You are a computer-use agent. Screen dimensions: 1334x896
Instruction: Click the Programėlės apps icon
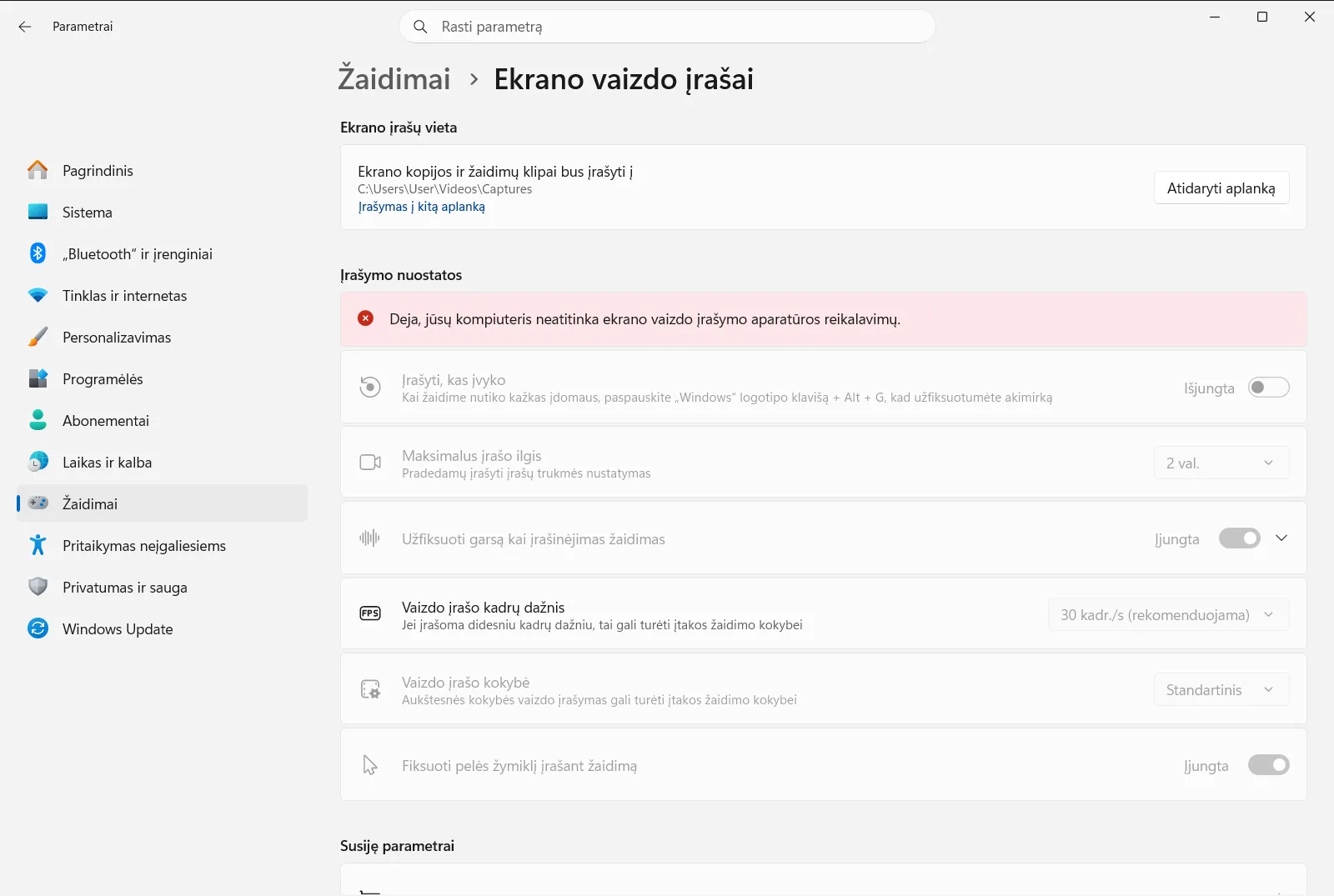[x=38, y=378]
